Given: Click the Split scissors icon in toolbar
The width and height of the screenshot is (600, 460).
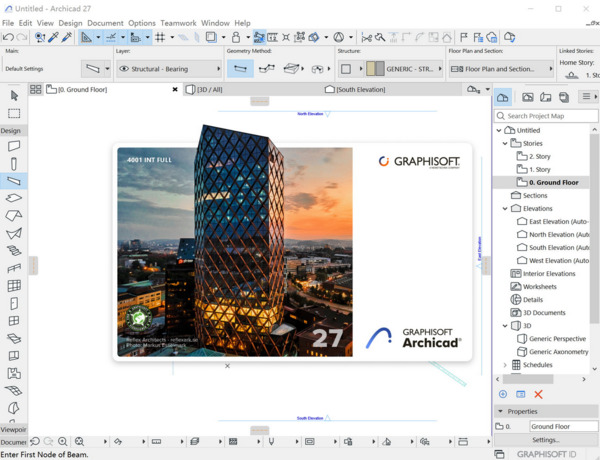Looking at the screenshot, I should (367, 37).
